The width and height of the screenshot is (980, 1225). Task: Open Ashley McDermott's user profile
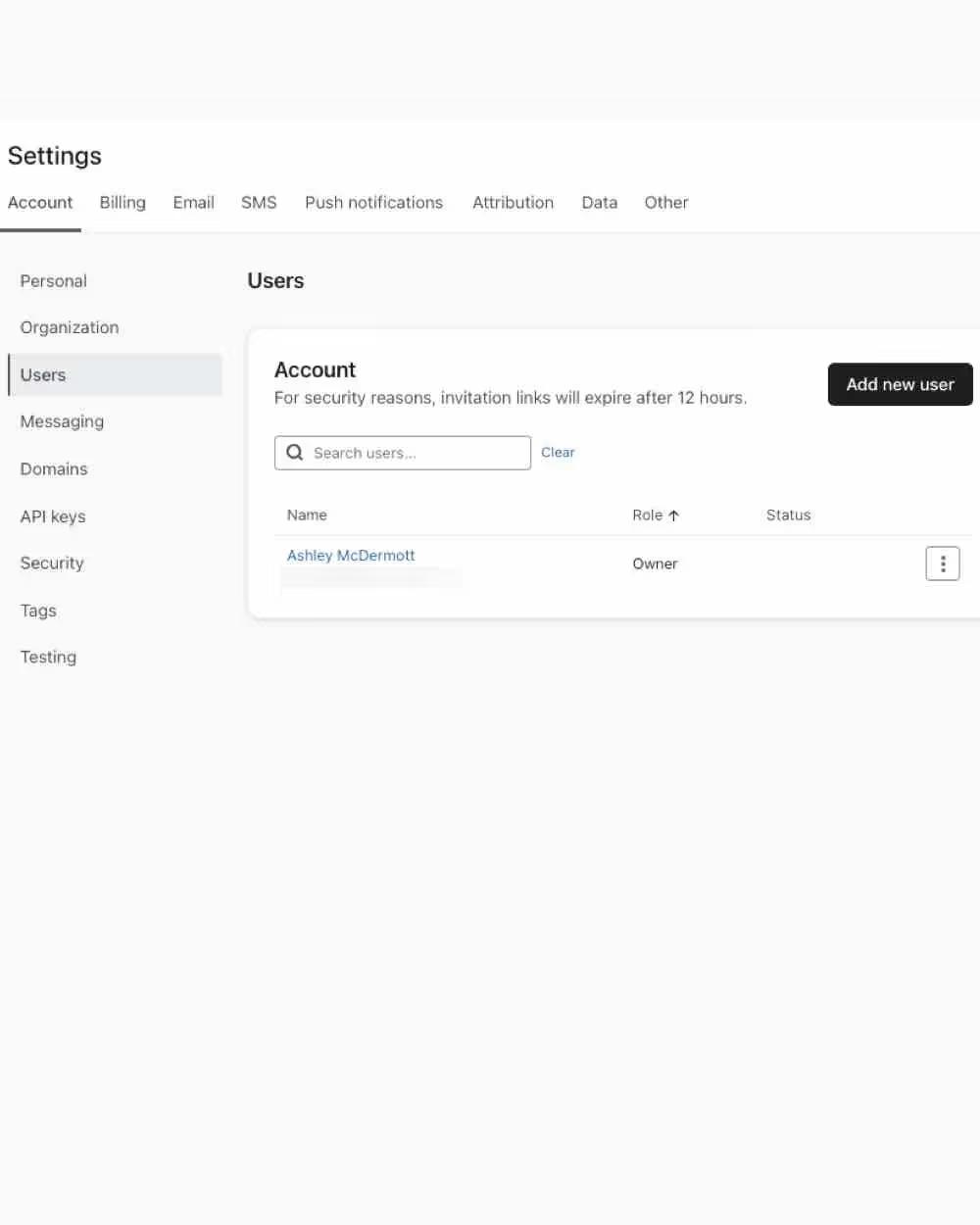350,555
